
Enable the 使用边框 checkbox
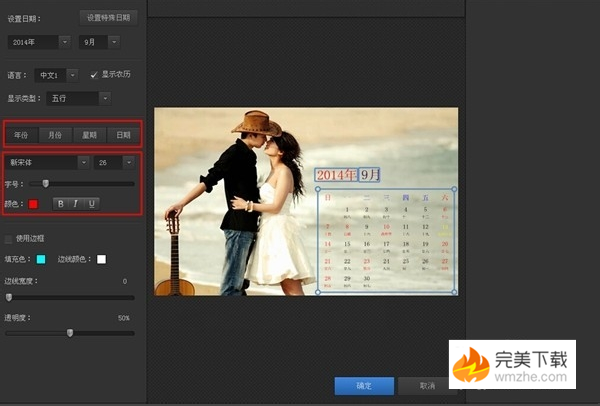(x=10, y=239)
